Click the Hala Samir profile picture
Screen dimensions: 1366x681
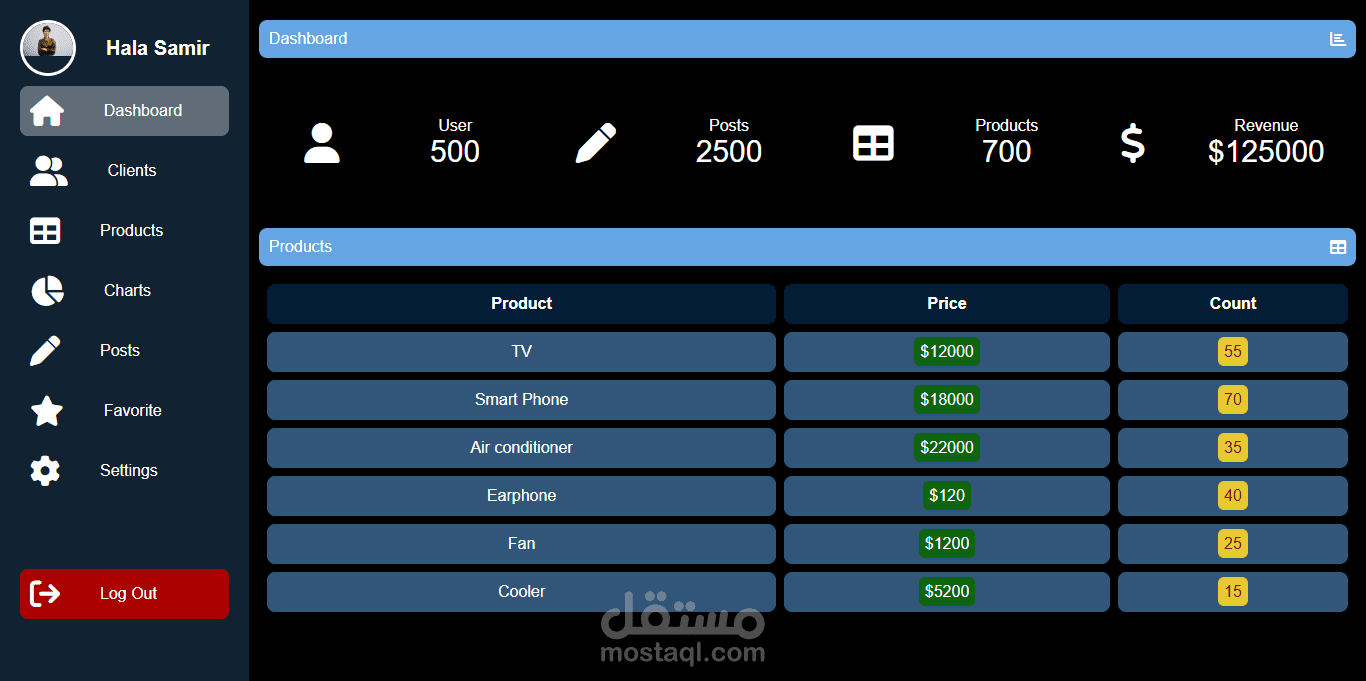click(x=47, y=47)
